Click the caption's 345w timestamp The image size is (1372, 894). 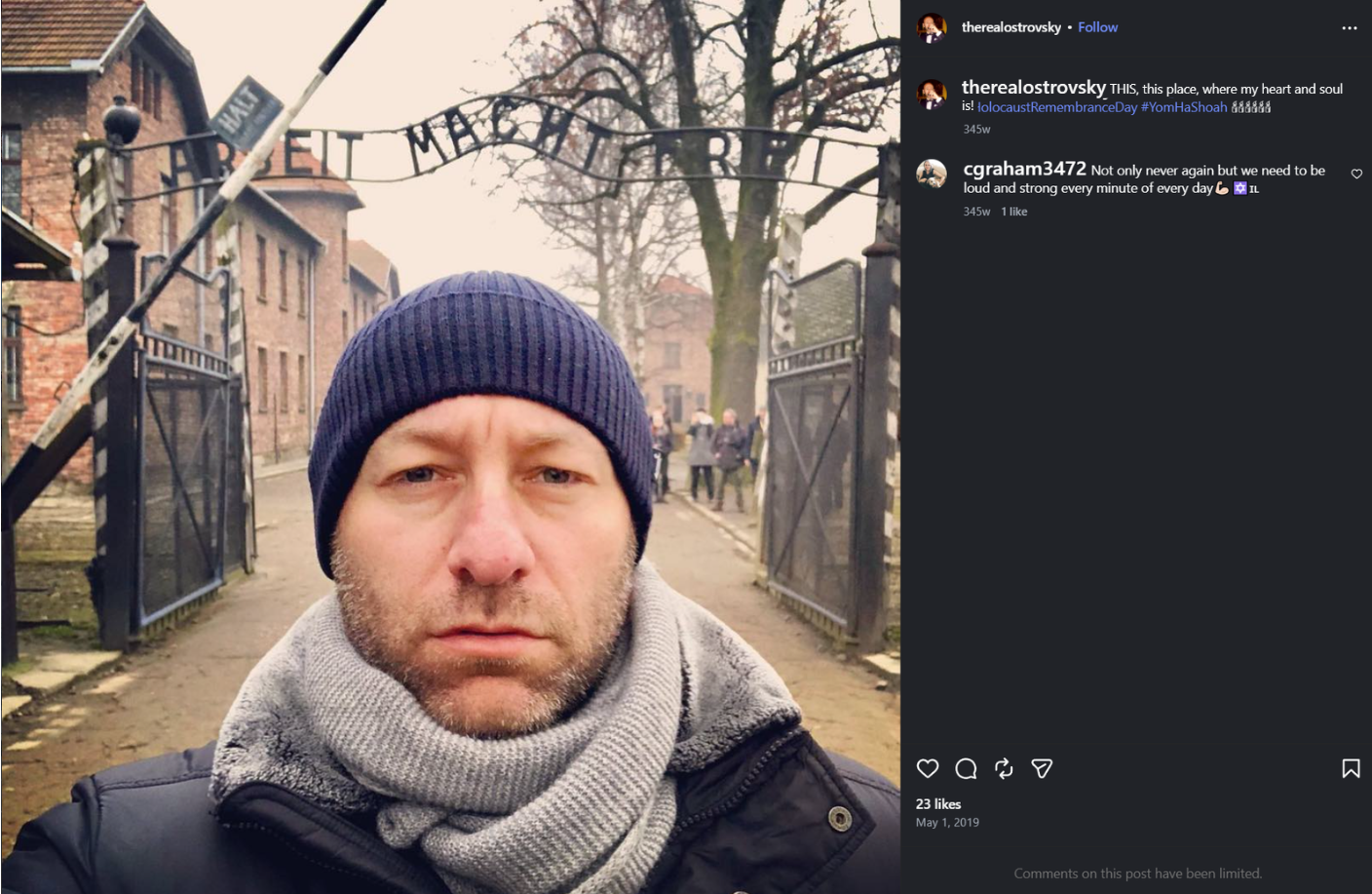[976, 129]
